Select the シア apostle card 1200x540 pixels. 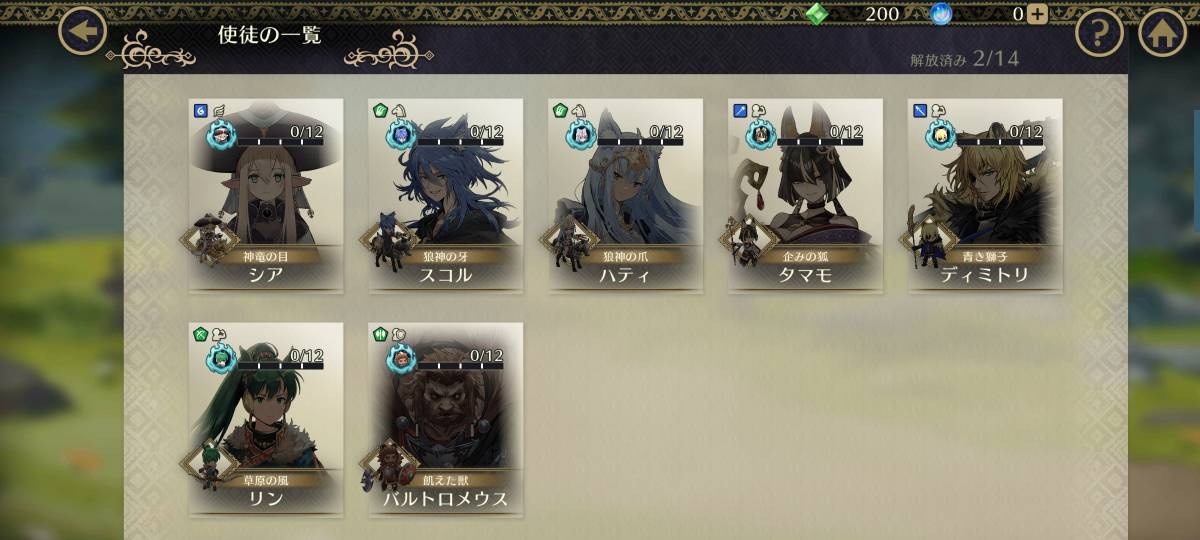[x=266, y=195]
